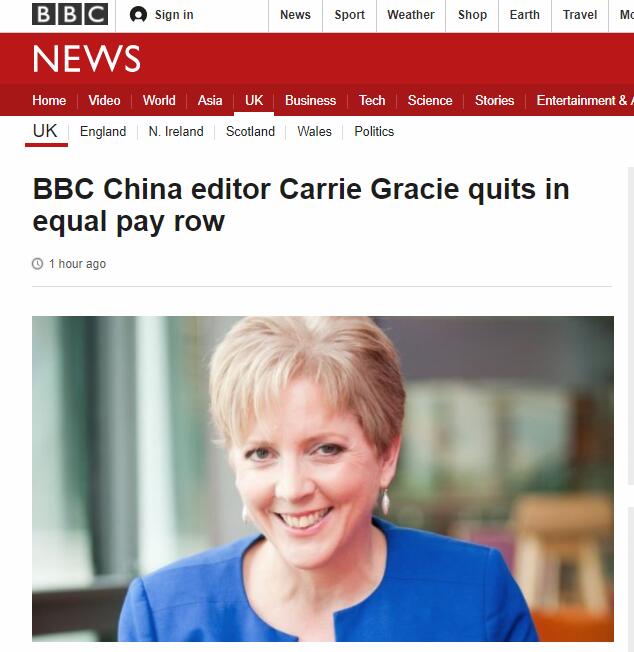Viewport: 634px width, 652px height.
Task: Click the clock icon beside 1 hour ago
Action: (x=37, y=264)
